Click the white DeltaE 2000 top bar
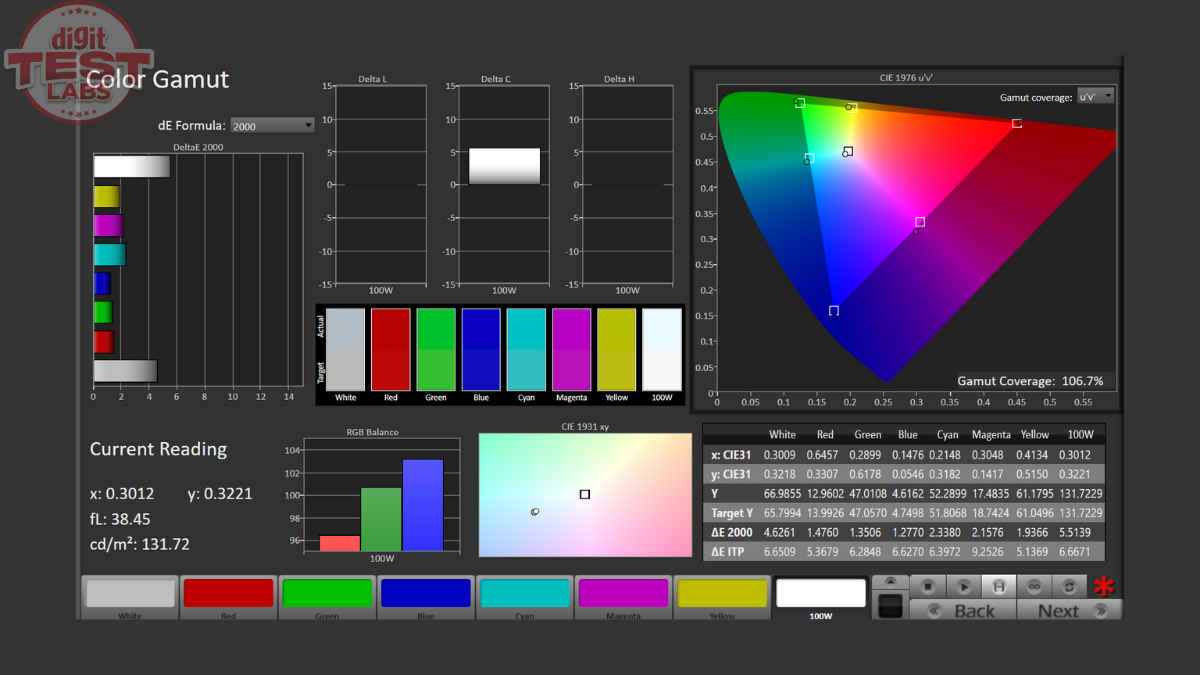Image resolution: width=1200 pixels, height=675 pixels. click(131, 166)
